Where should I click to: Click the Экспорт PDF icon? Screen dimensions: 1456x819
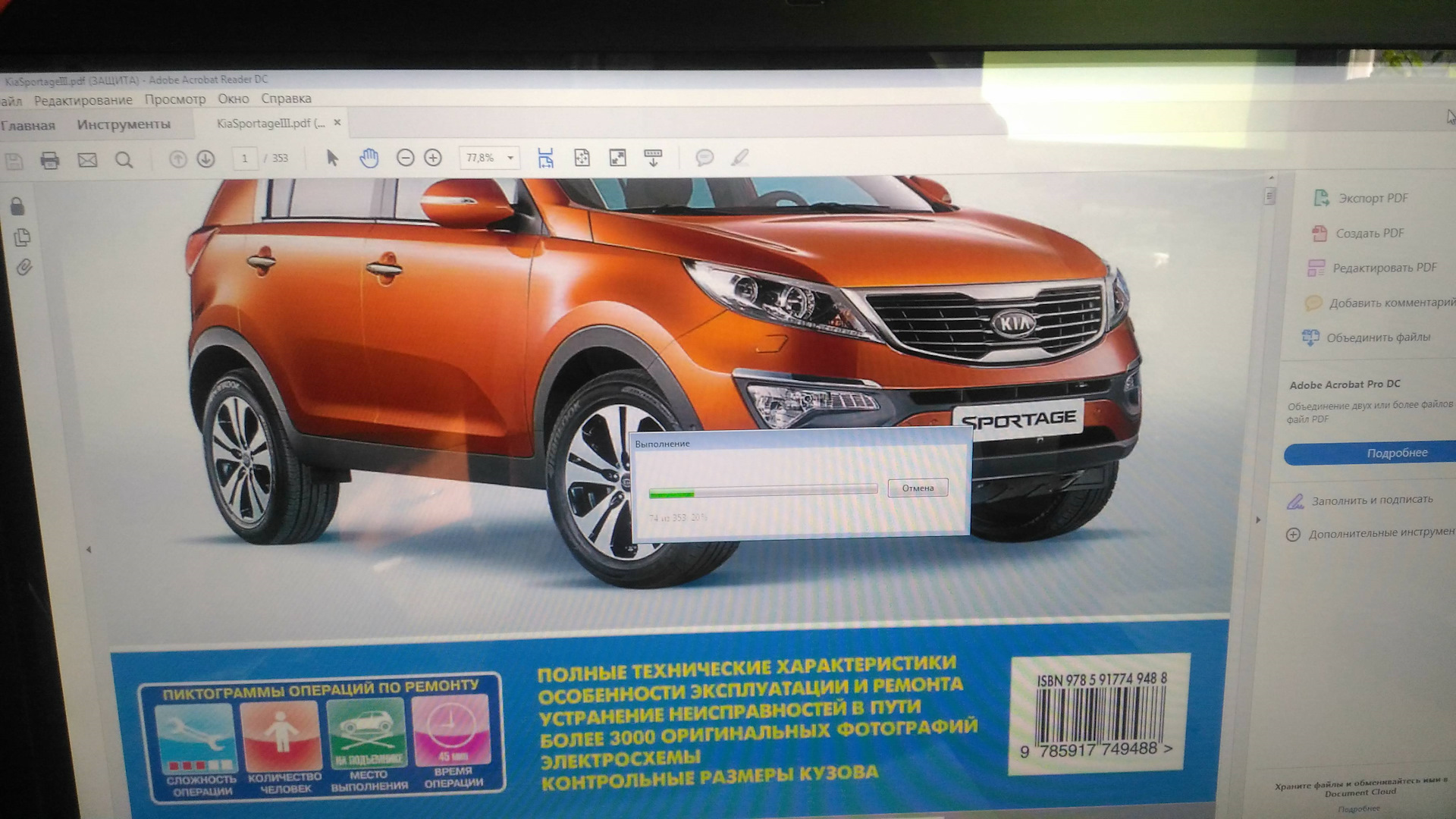[x=1320, y=198]
